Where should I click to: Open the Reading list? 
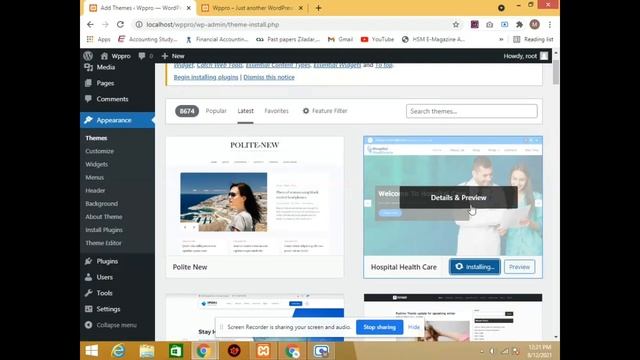pyautogui.click(x=533, y=39)
